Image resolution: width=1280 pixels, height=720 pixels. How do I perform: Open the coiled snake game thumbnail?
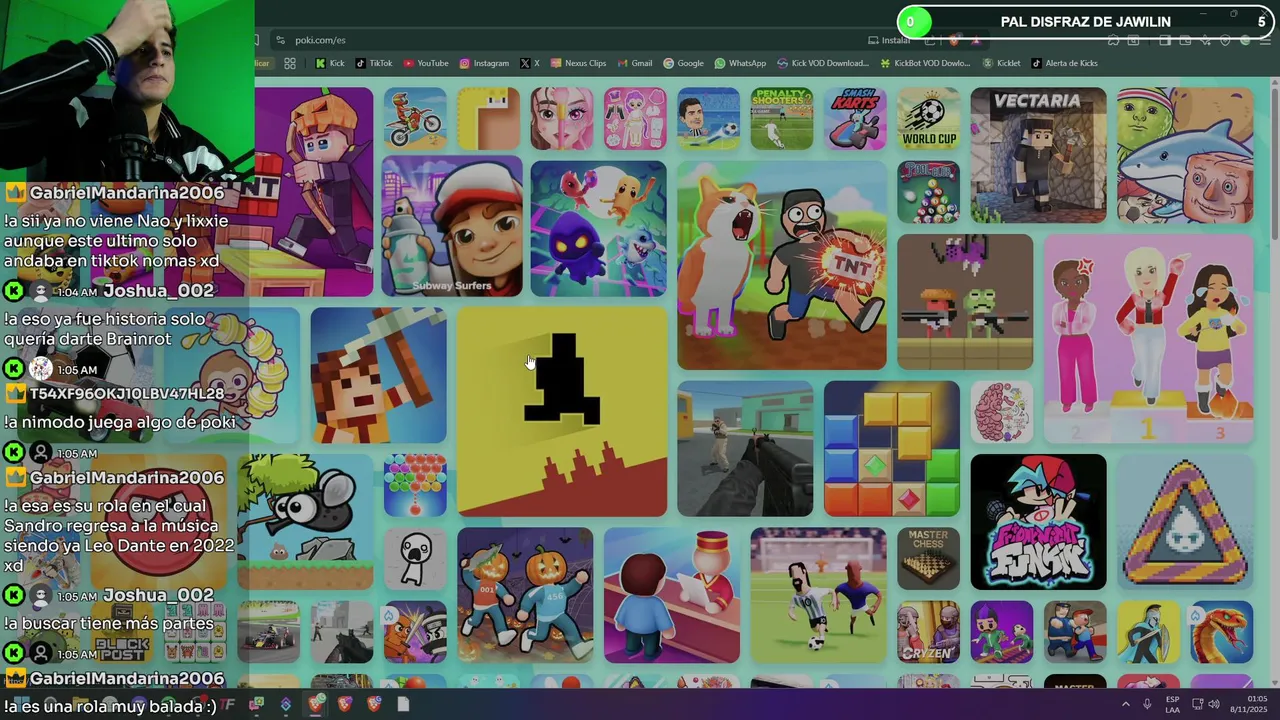1222,632
